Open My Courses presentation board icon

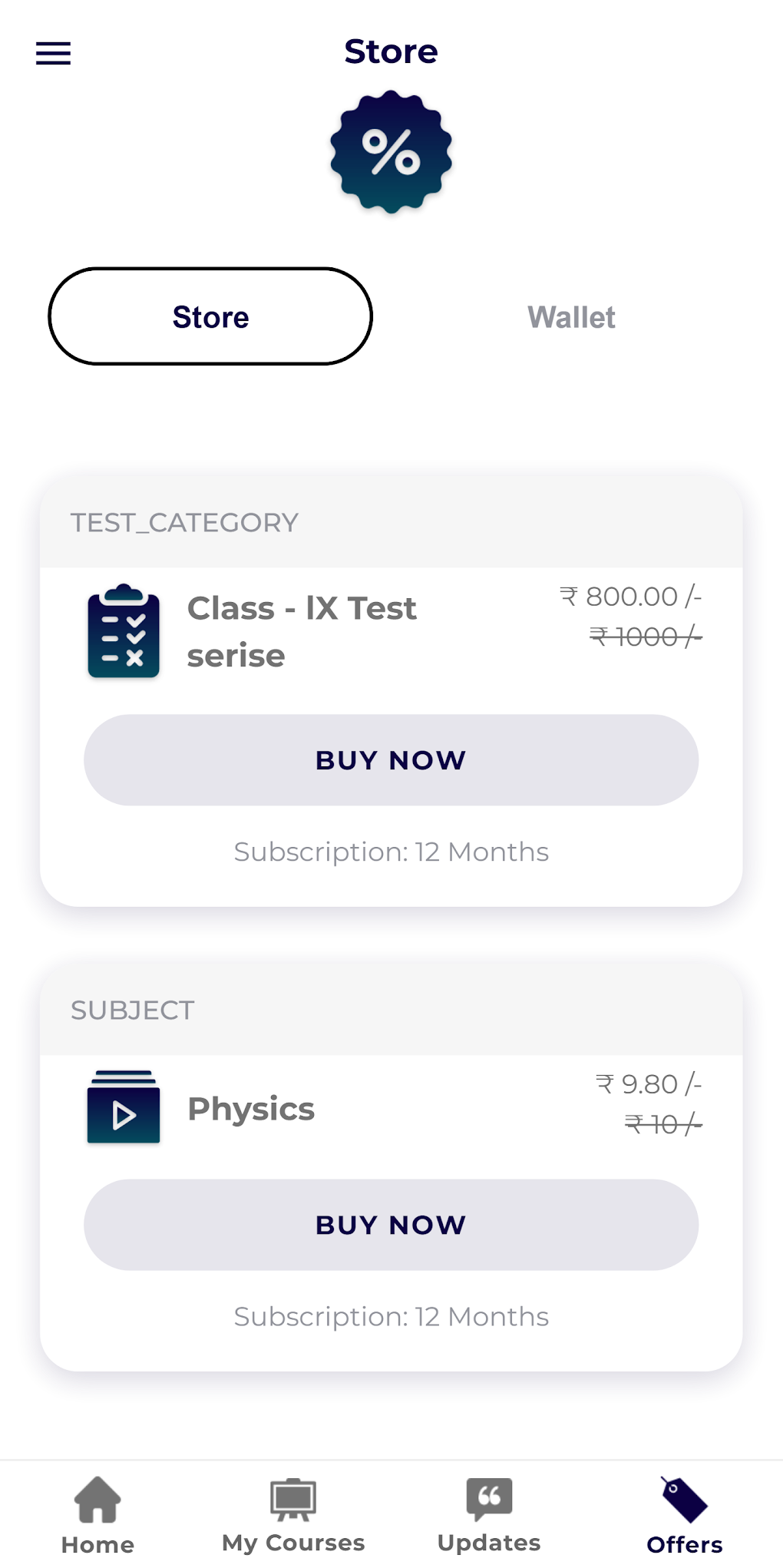click(293, 1498)
